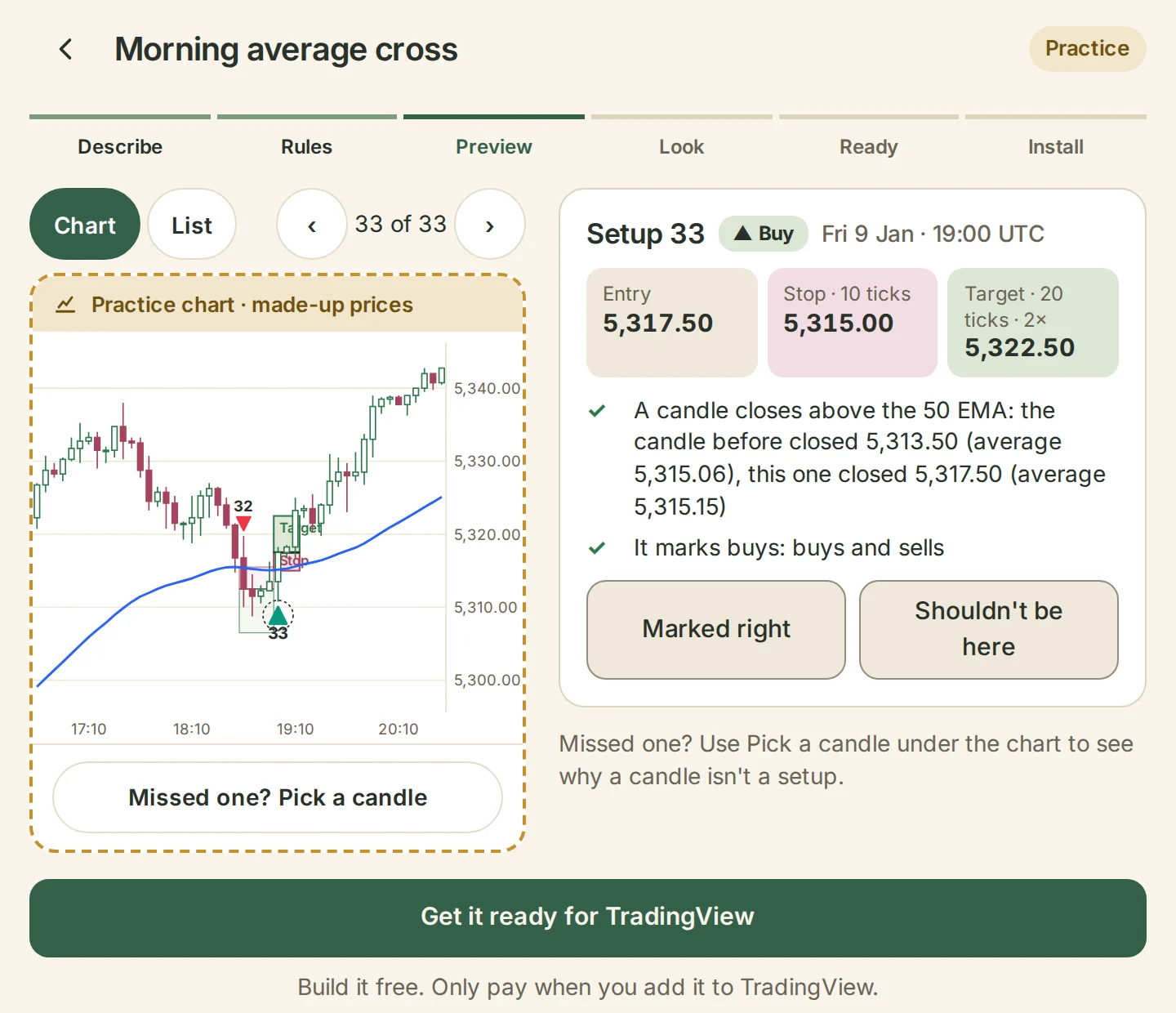Screen dimensions: 1176x1013
Task: Click the 5,330.00 price axis label
Action: (x=487, y=461)
